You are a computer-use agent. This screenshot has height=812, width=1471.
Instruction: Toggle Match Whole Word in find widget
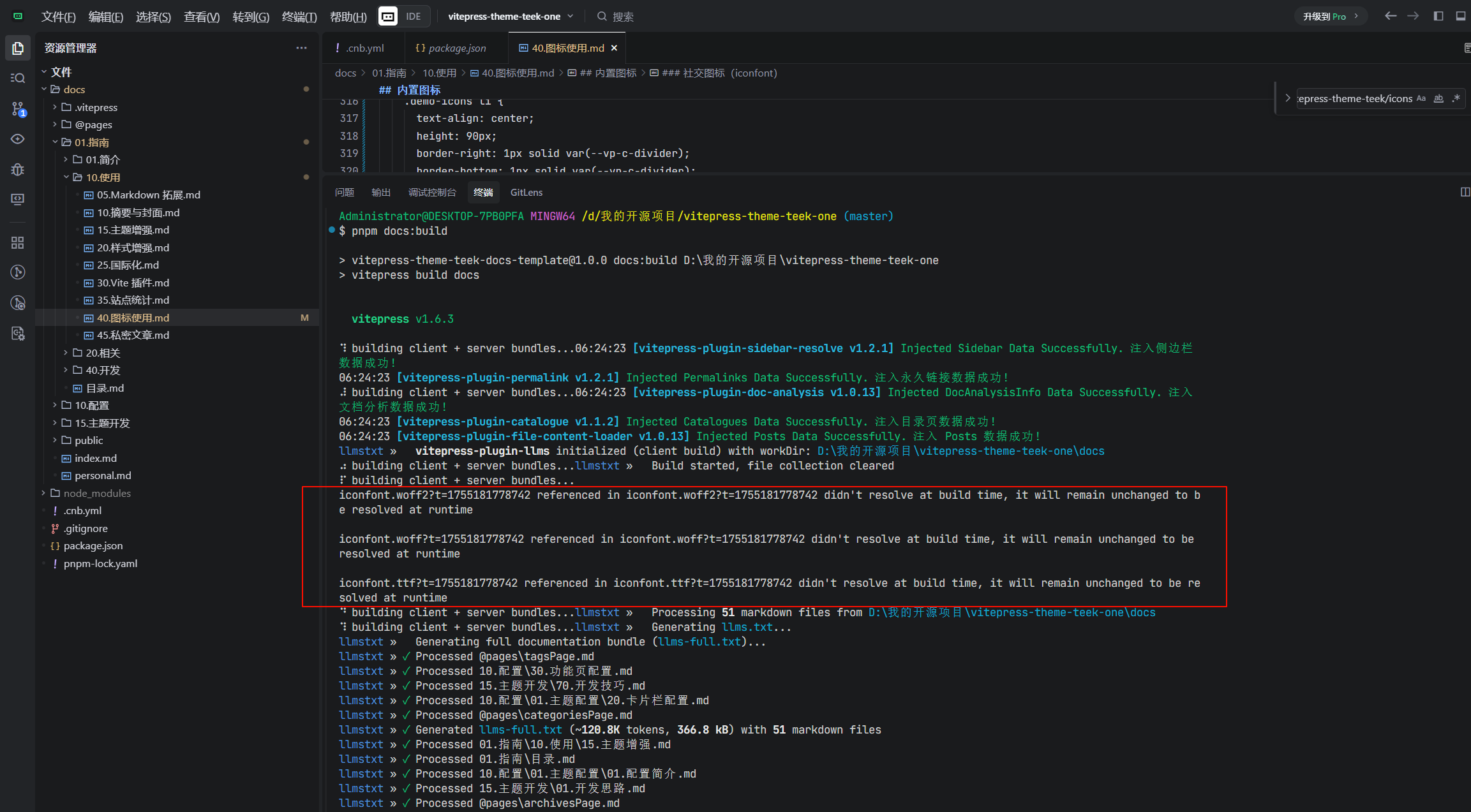(x=1438, y=98)
